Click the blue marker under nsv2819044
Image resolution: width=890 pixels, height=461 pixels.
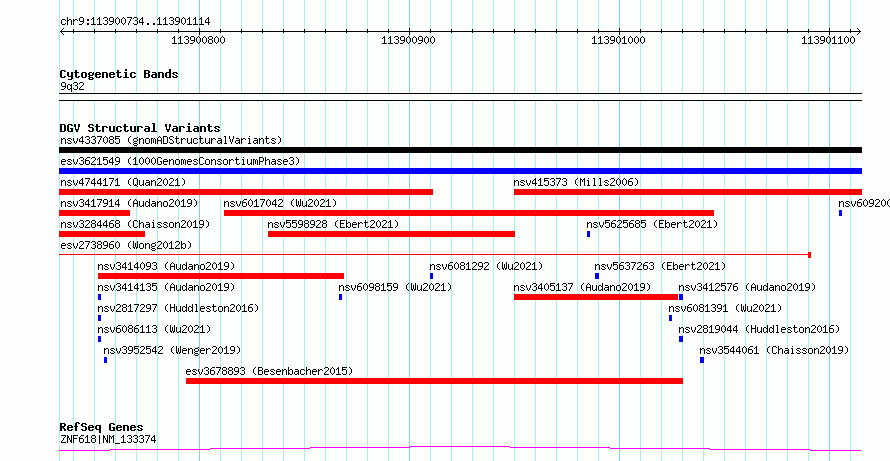coord(681,339)
